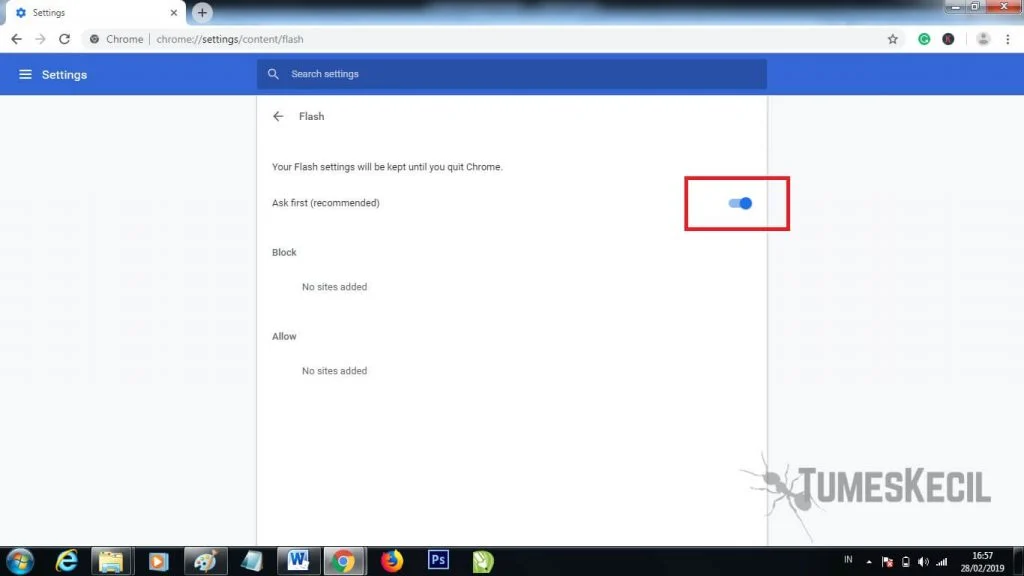Bookmark this page with the star icon
1024x576 pixels.
893,39
